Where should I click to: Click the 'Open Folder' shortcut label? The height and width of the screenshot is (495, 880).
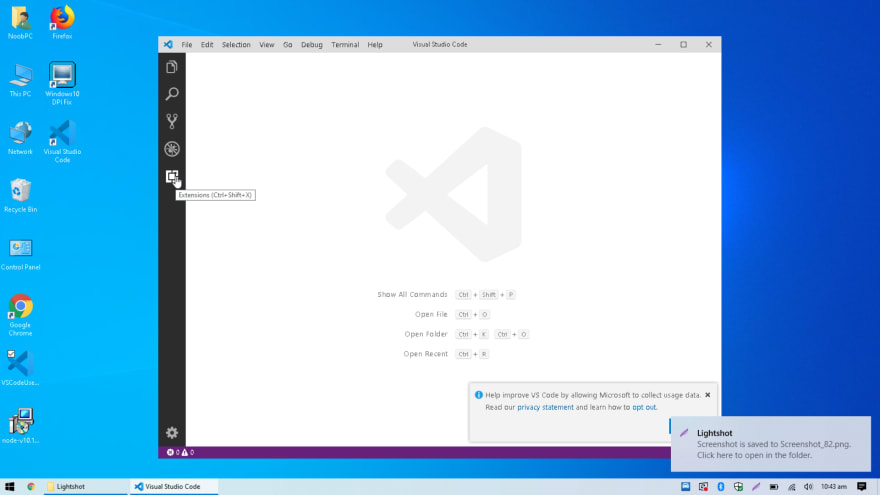[426, 334]
